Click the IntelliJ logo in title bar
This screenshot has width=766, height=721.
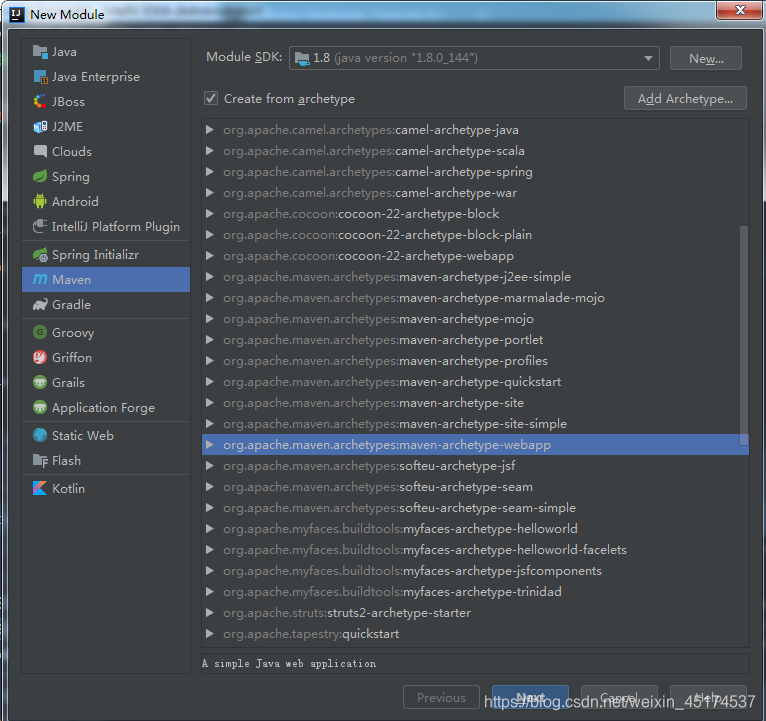[17, 15]
